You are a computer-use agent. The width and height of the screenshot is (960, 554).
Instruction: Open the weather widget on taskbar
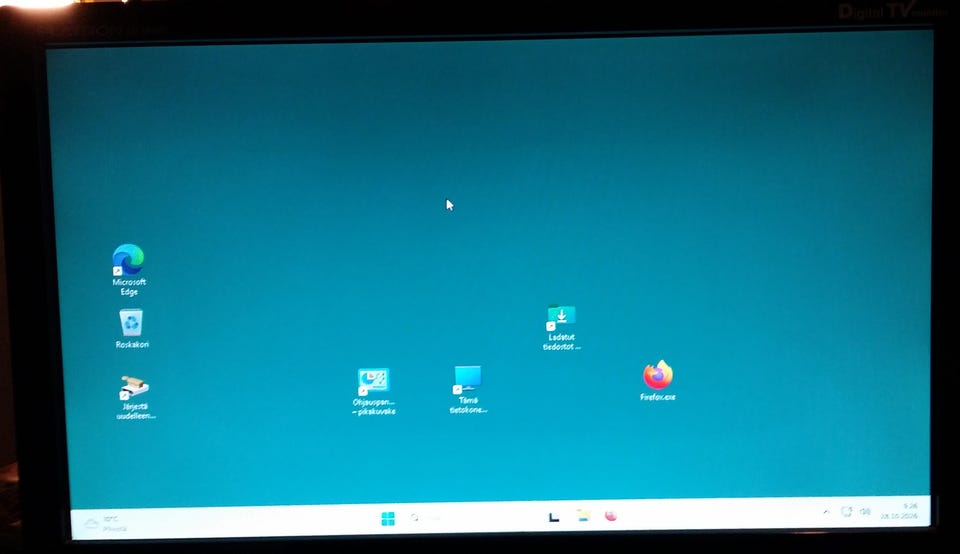click(105, 523)
